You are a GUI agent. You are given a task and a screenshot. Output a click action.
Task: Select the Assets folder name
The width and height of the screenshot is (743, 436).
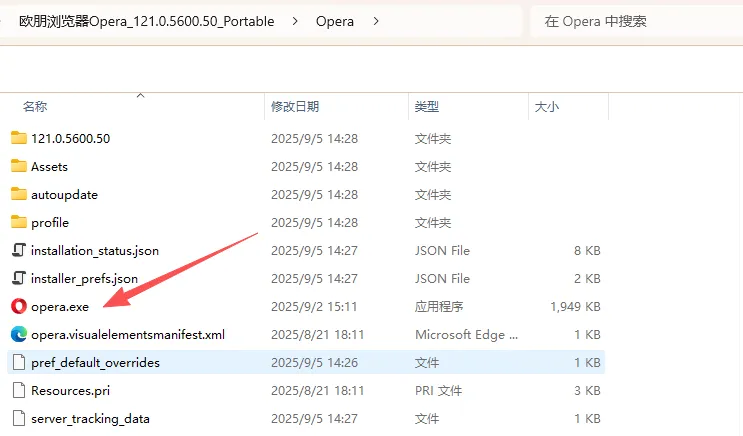(x=49, y=166)
